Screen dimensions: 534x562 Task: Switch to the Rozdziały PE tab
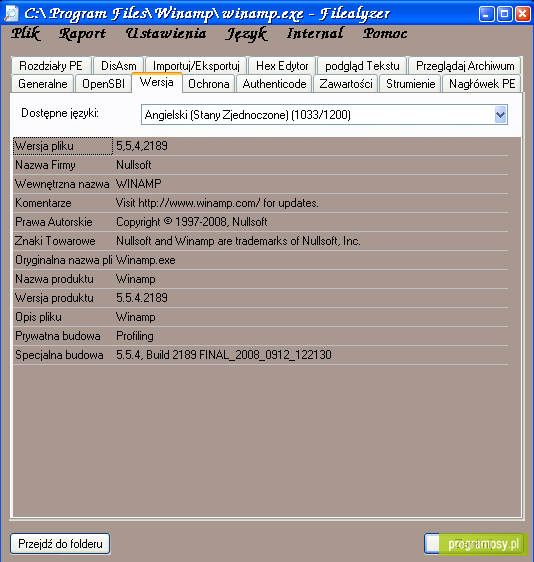pos(51,66)
